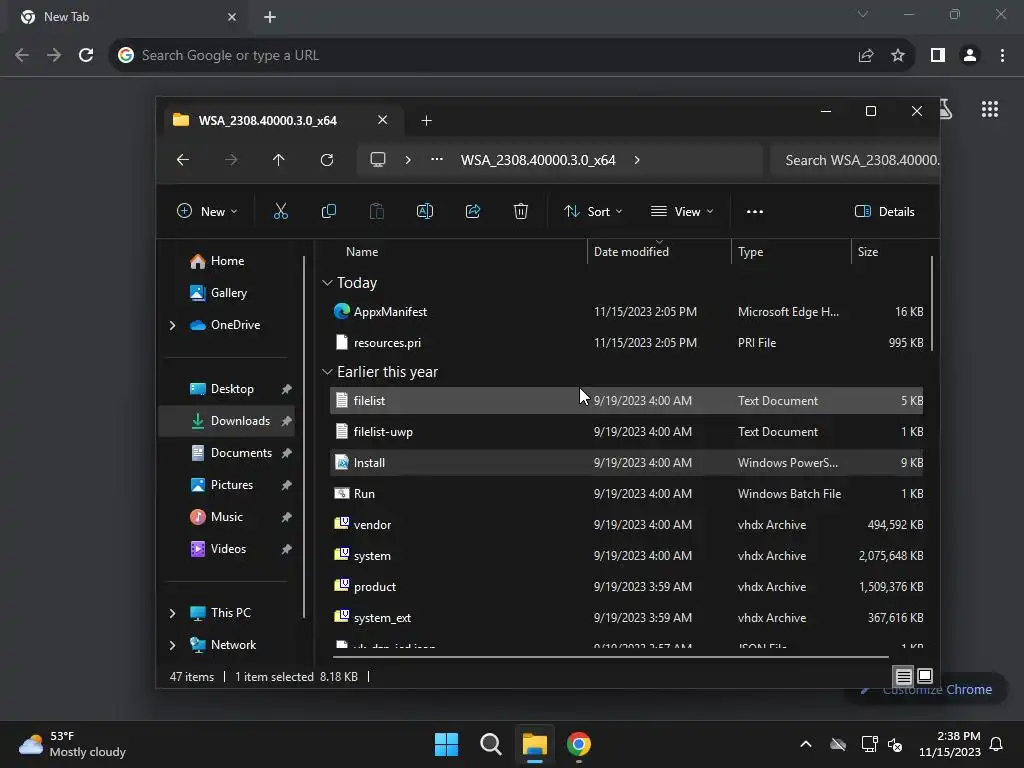Viewport: 1024px width, 768px height.
Task: Switch to details list layout icon in status bar
Action: (x=903, y=677)
